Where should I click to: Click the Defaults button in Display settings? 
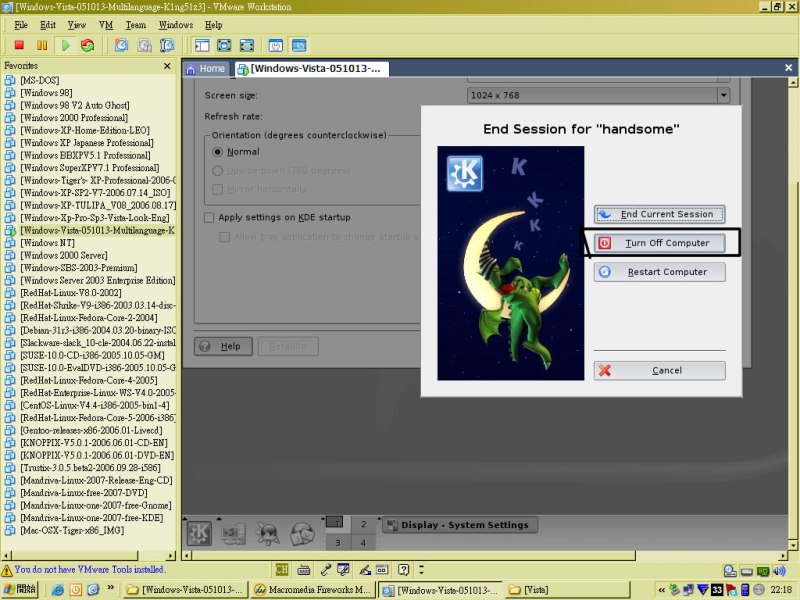288,346
